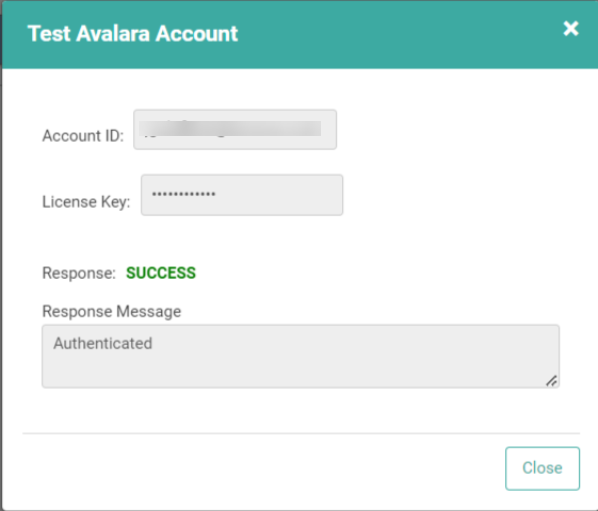Click the License Key label
This screenshot has height=511, width=598.
click(x=86, y=202)
